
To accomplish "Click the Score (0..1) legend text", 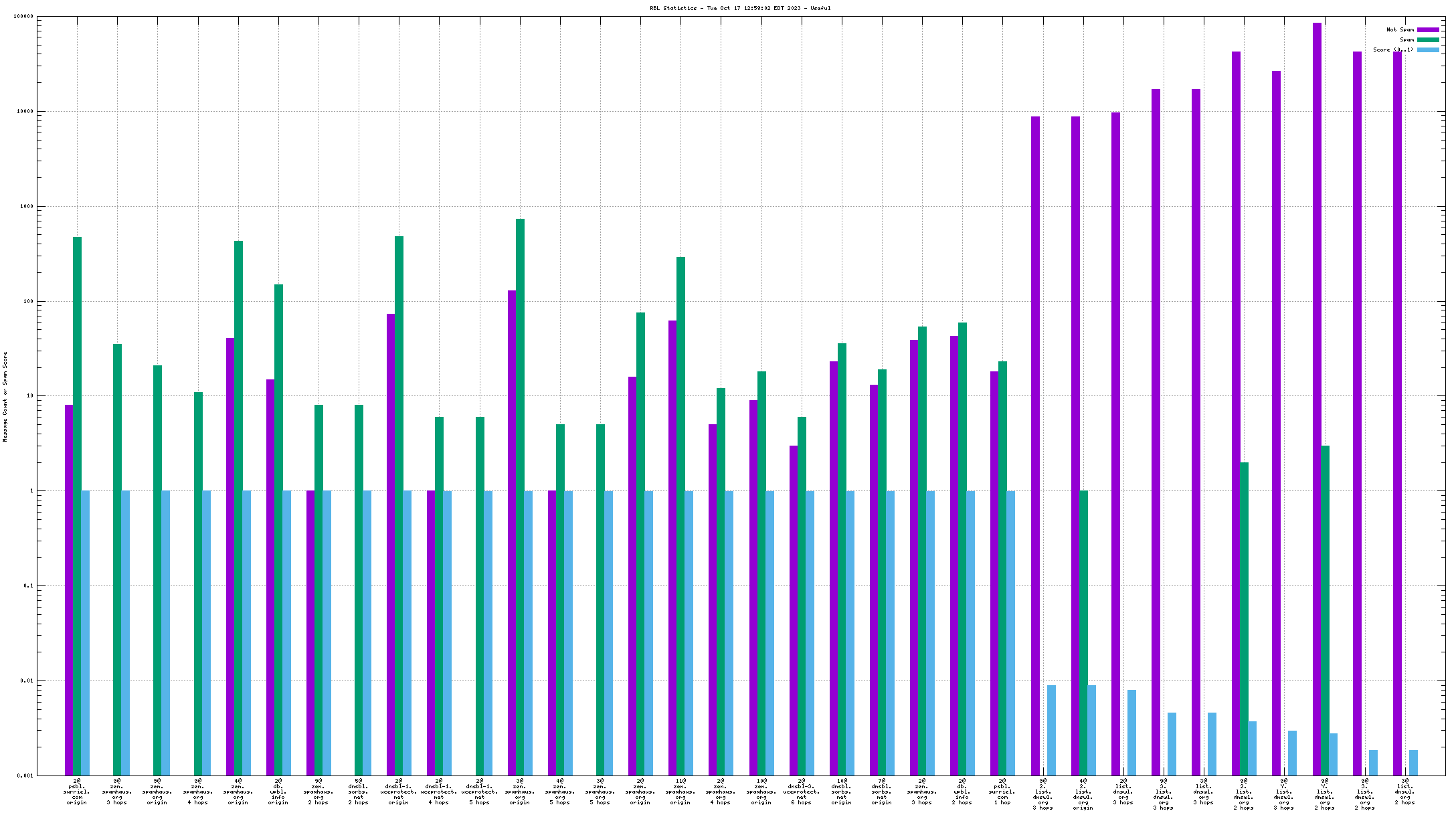I will pos(1393,50).
